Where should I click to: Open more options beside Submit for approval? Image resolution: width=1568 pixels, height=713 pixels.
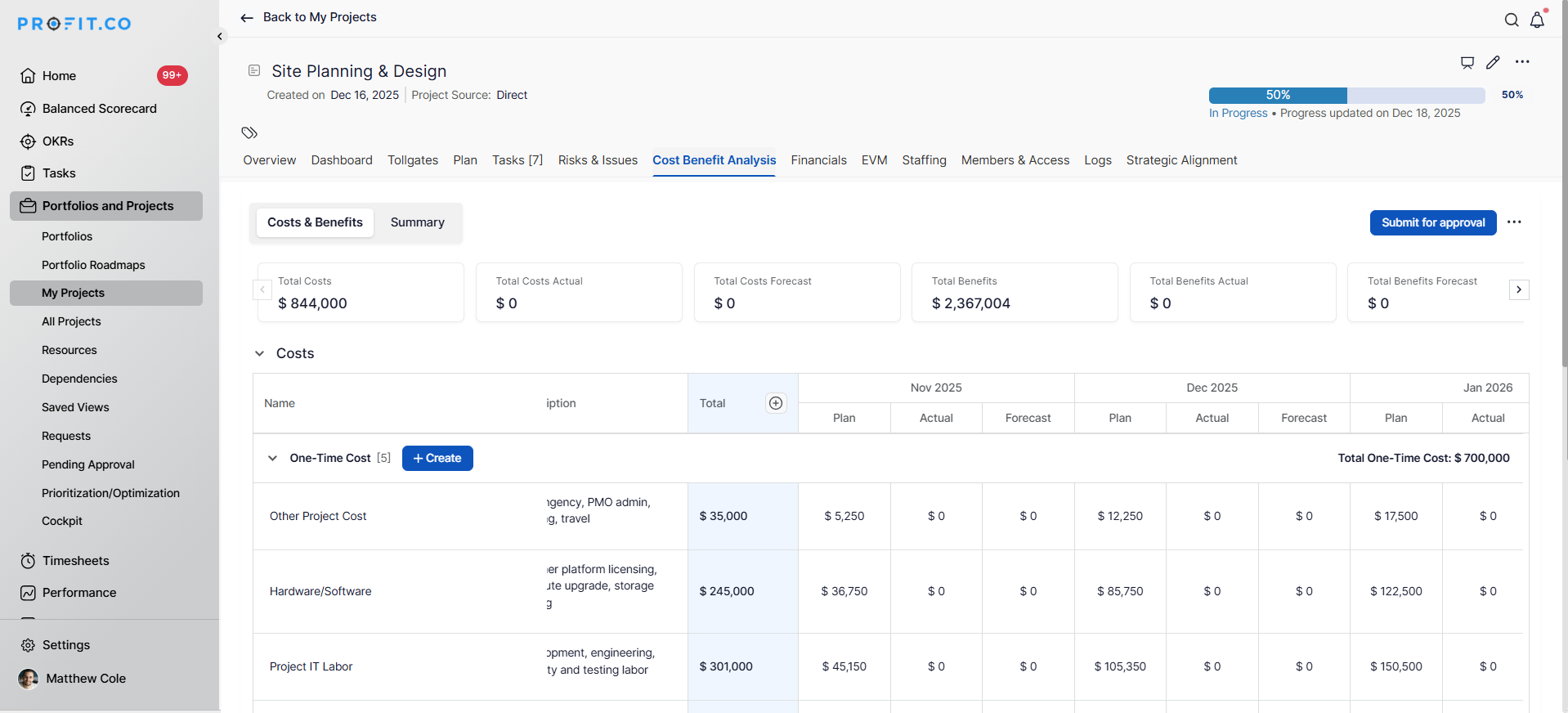click(x=1514, y=222)
